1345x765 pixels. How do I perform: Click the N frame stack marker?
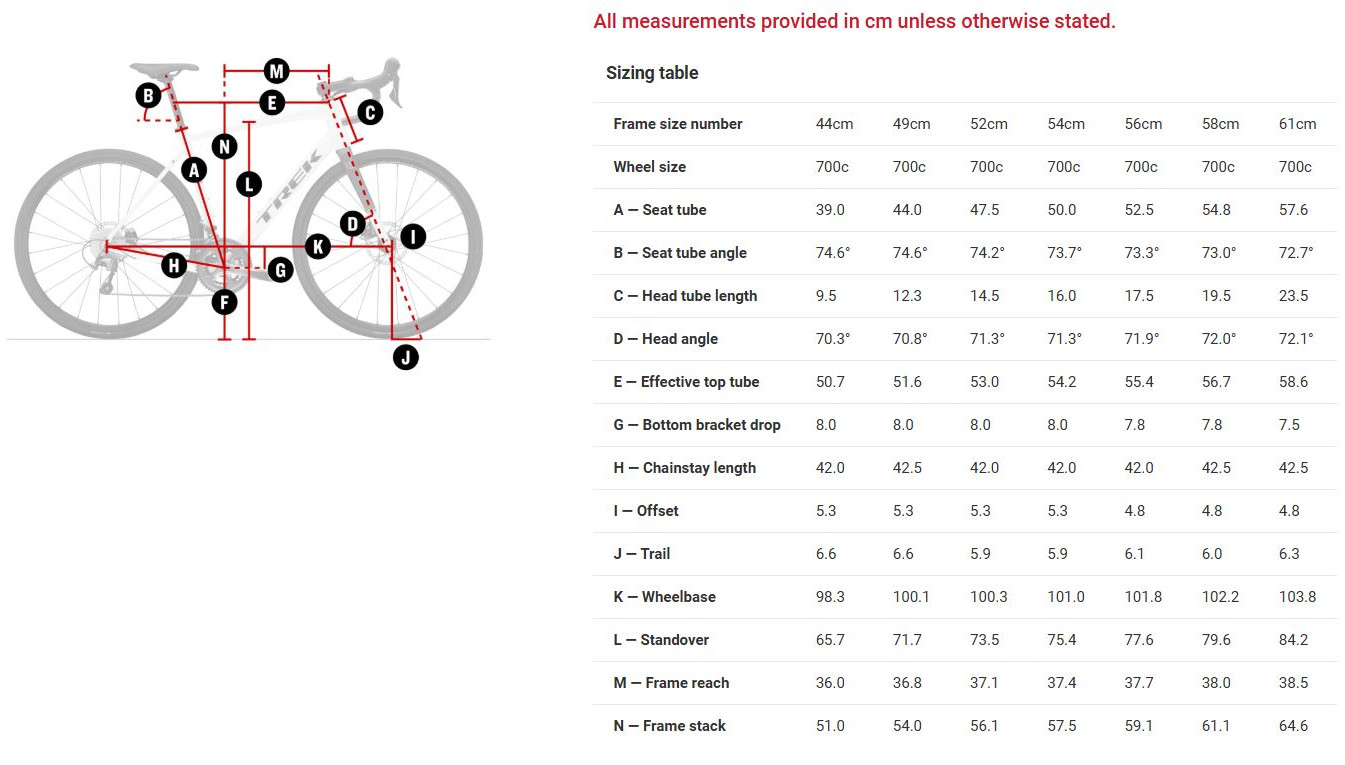[x=224, y=147]
